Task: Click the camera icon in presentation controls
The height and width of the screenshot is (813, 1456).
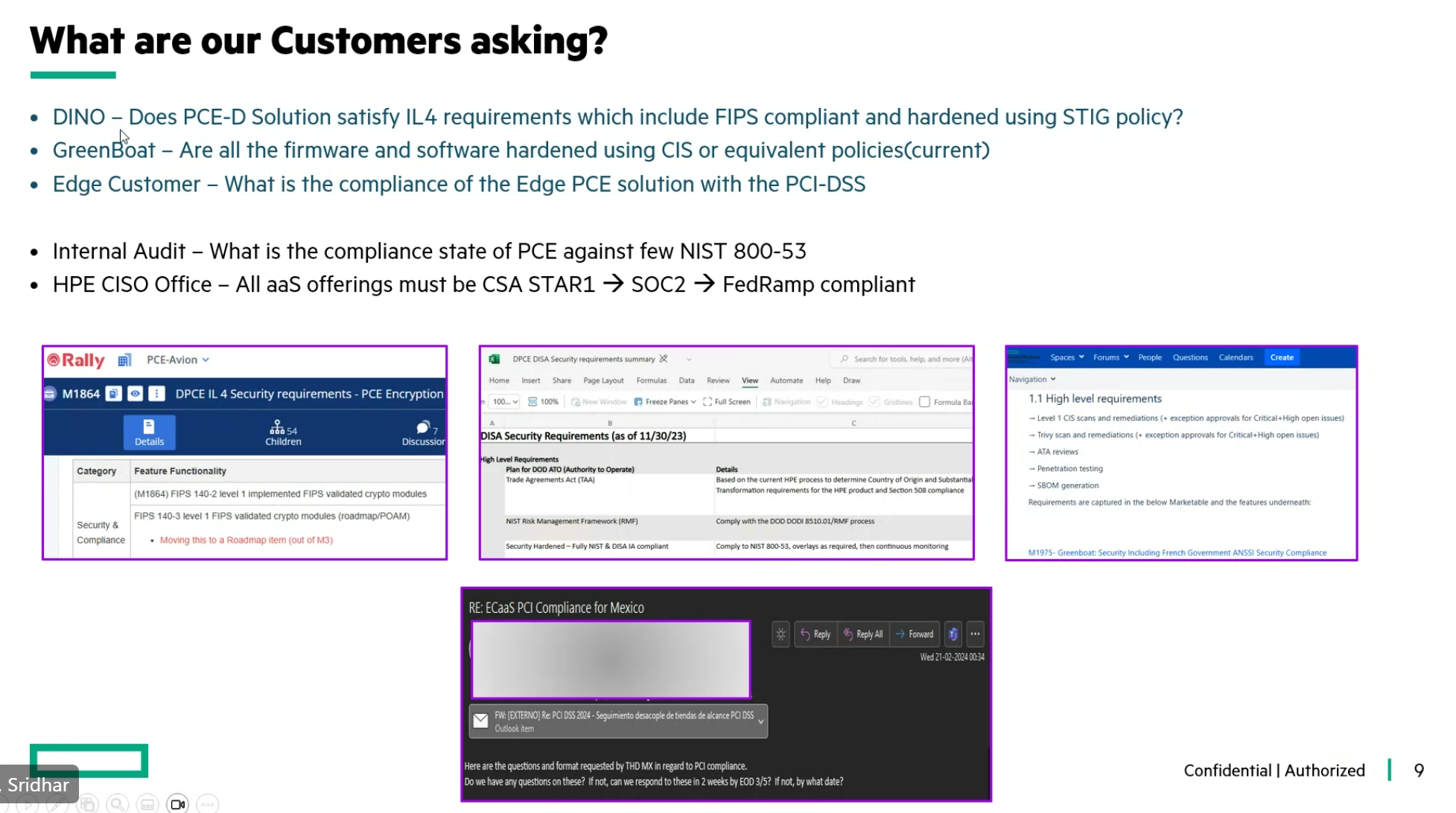Action: (x=177, y=804)
